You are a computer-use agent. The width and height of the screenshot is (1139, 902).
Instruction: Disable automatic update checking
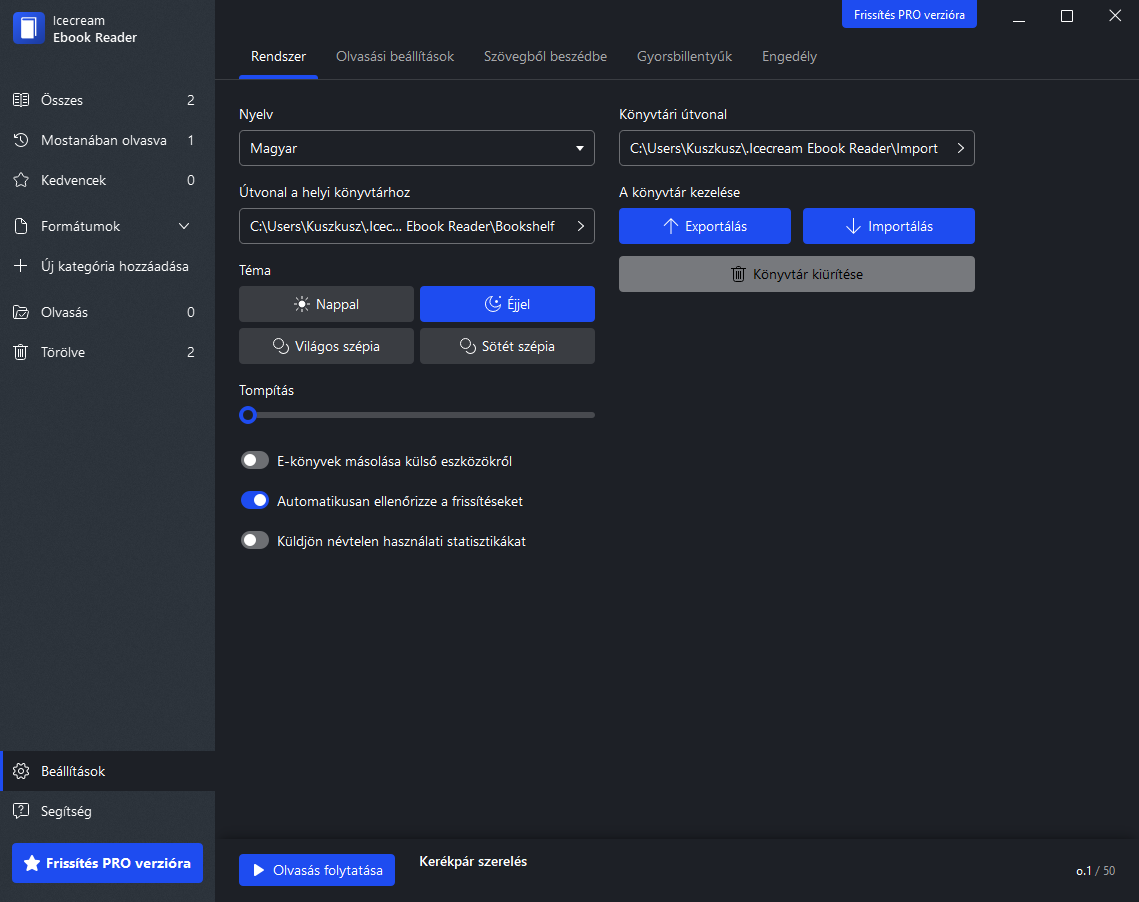(255, 500)
